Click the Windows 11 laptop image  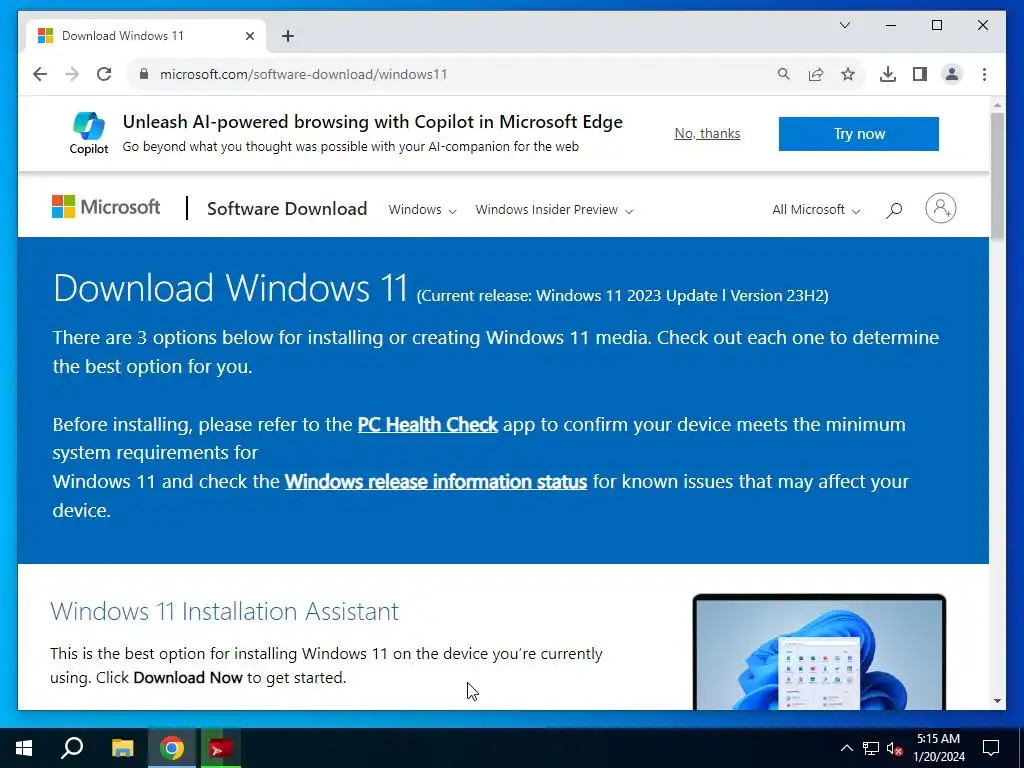coord(819,652)
